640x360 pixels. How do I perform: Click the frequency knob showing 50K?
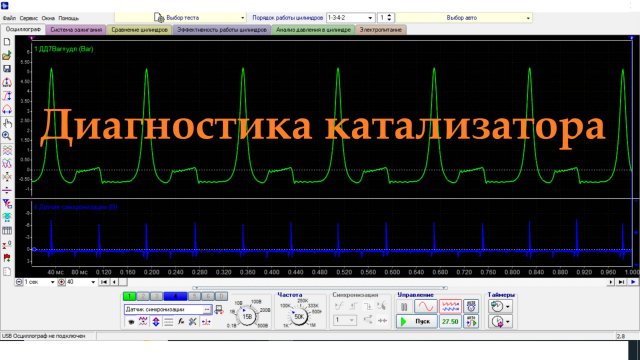299,316
